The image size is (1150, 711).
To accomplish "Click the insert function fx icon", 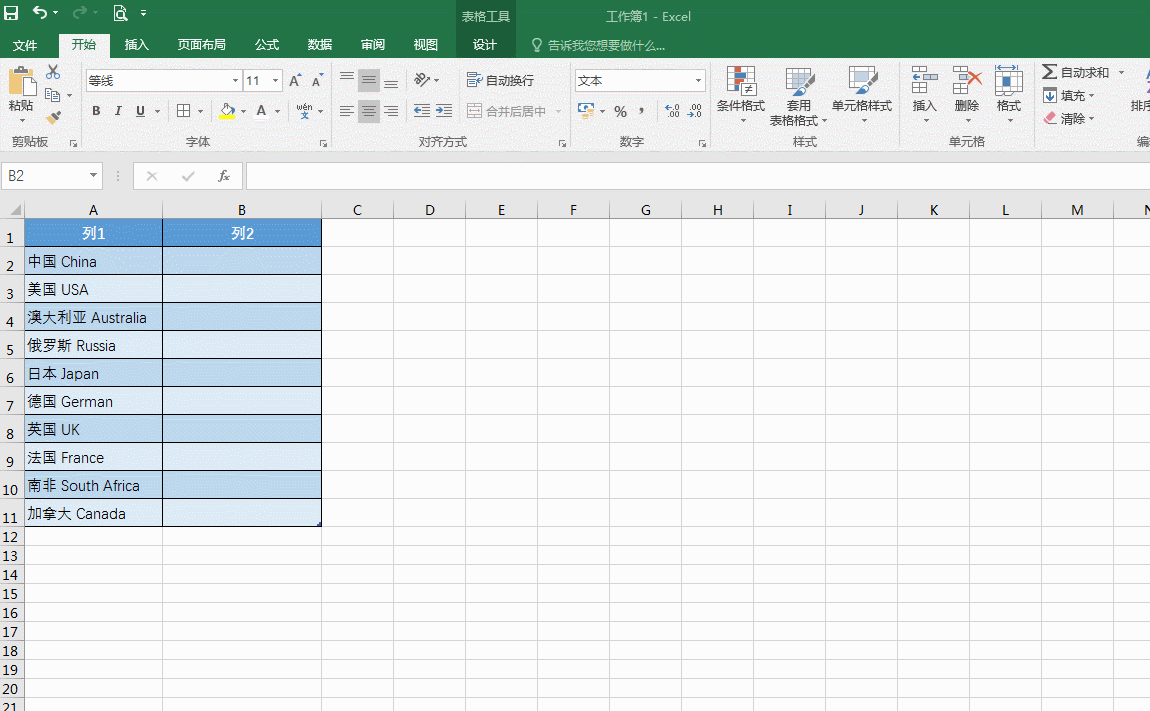I will click(224, 176).
